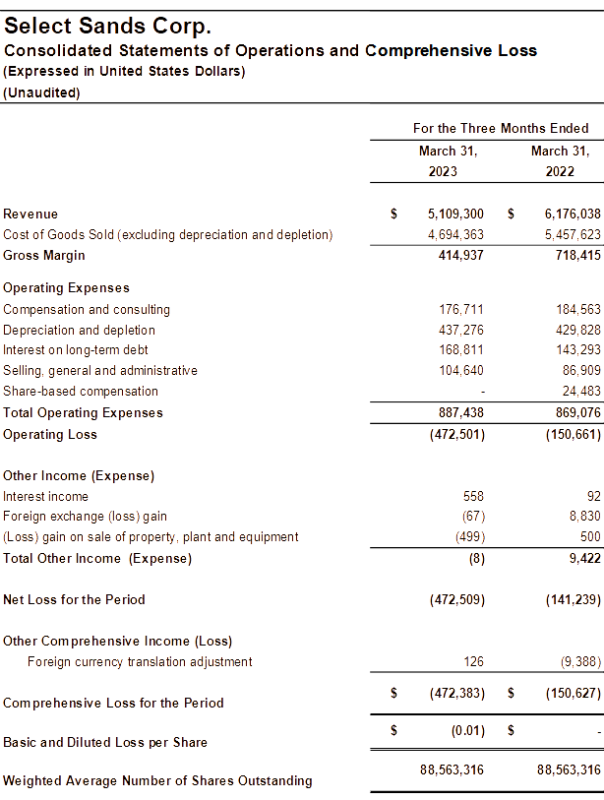The width and height of the screenshot is (604, 800).
Task: Select 'Comprehensive Loss for the Period' label
Action: point(113,704)
